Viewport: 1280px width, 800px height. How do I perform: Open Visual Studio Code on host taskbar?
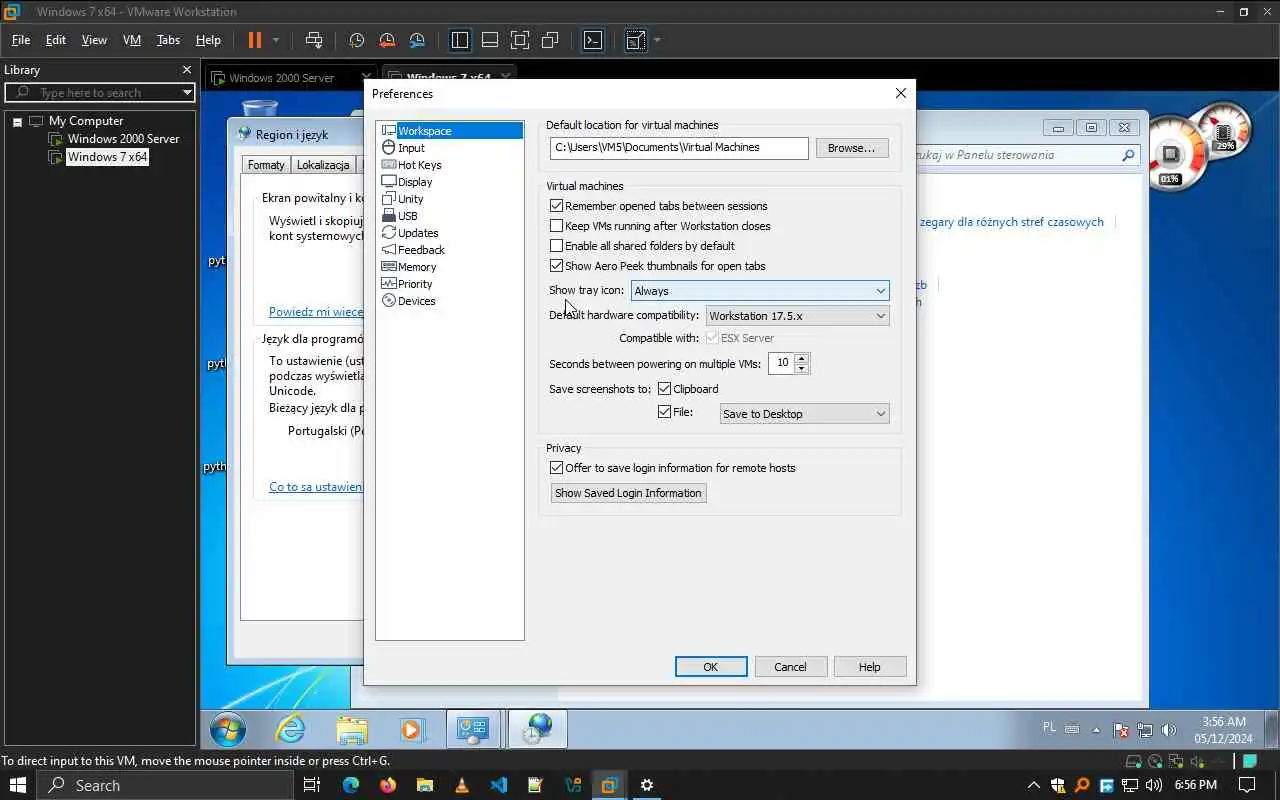tap(498, 785)
